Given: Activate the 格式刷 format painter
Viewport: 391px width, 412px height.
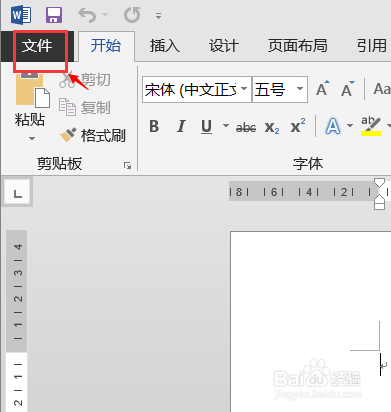Looking at the screenshot, I should pyautogui.click(x=93, y=135).
